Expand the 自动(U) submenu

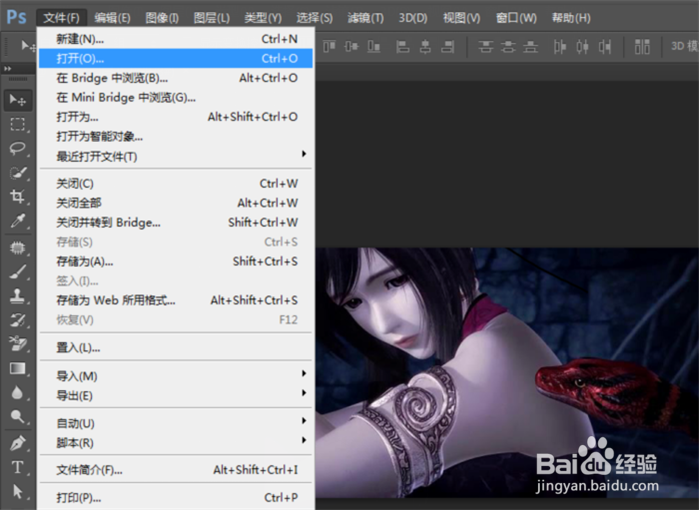304,420
